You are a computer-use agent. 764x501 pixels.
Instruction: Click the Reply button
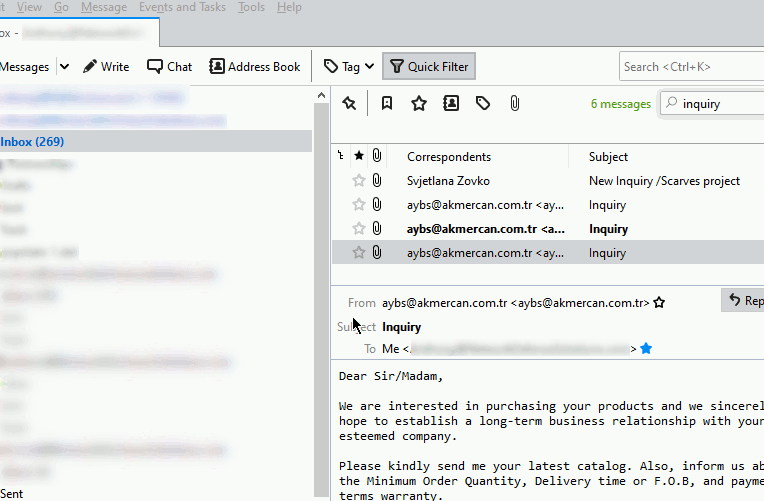[x=744, y=300]
